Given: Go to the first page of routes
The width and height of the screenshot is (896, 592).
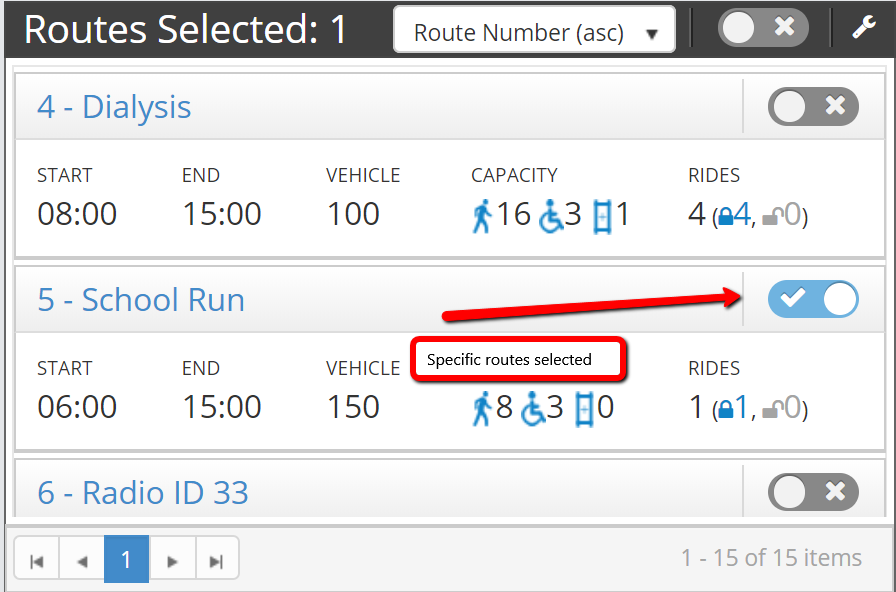Looking at the screenshot, I should [x=37, y=561].
